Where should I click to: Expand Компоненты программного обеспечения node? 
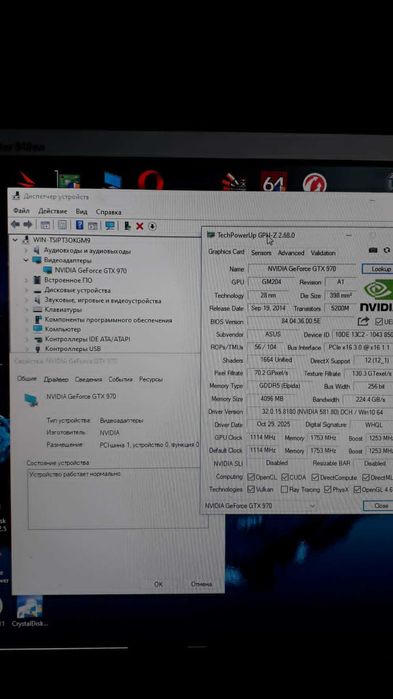(x=26, y=320)
